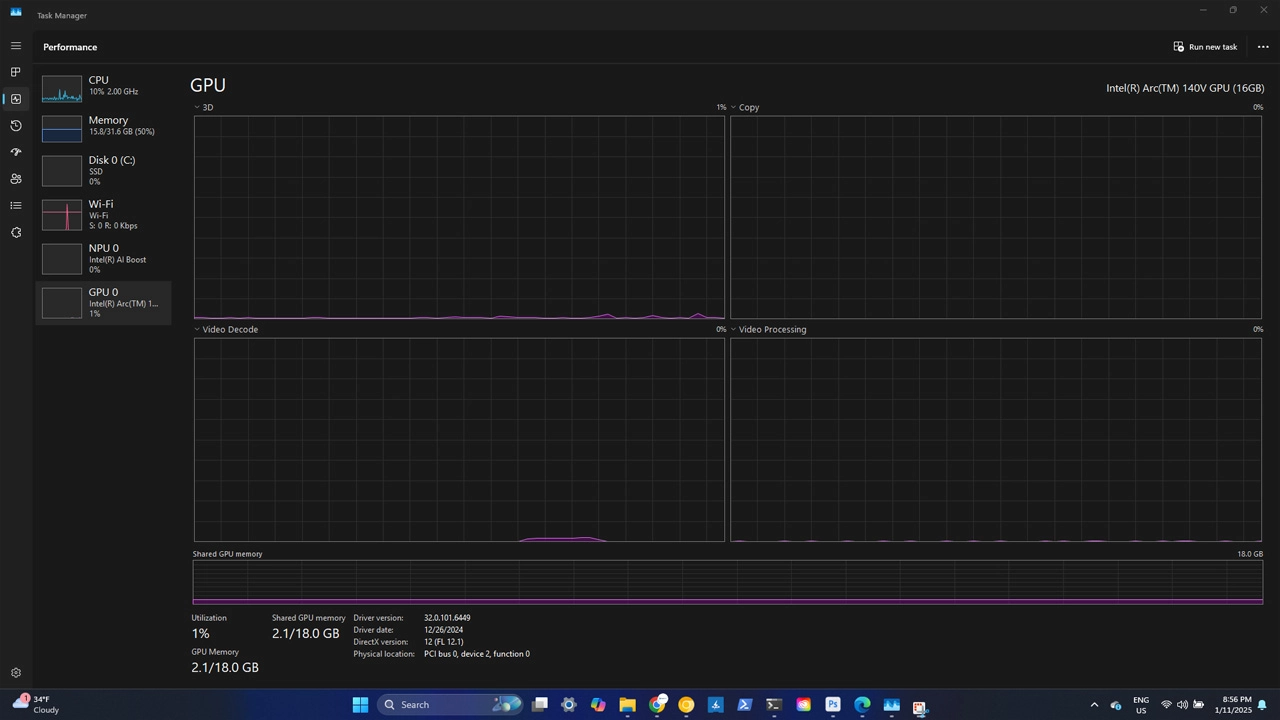Open Task View from taskbar
Viewport: 1280px width, 720px height.
point(540,705)
